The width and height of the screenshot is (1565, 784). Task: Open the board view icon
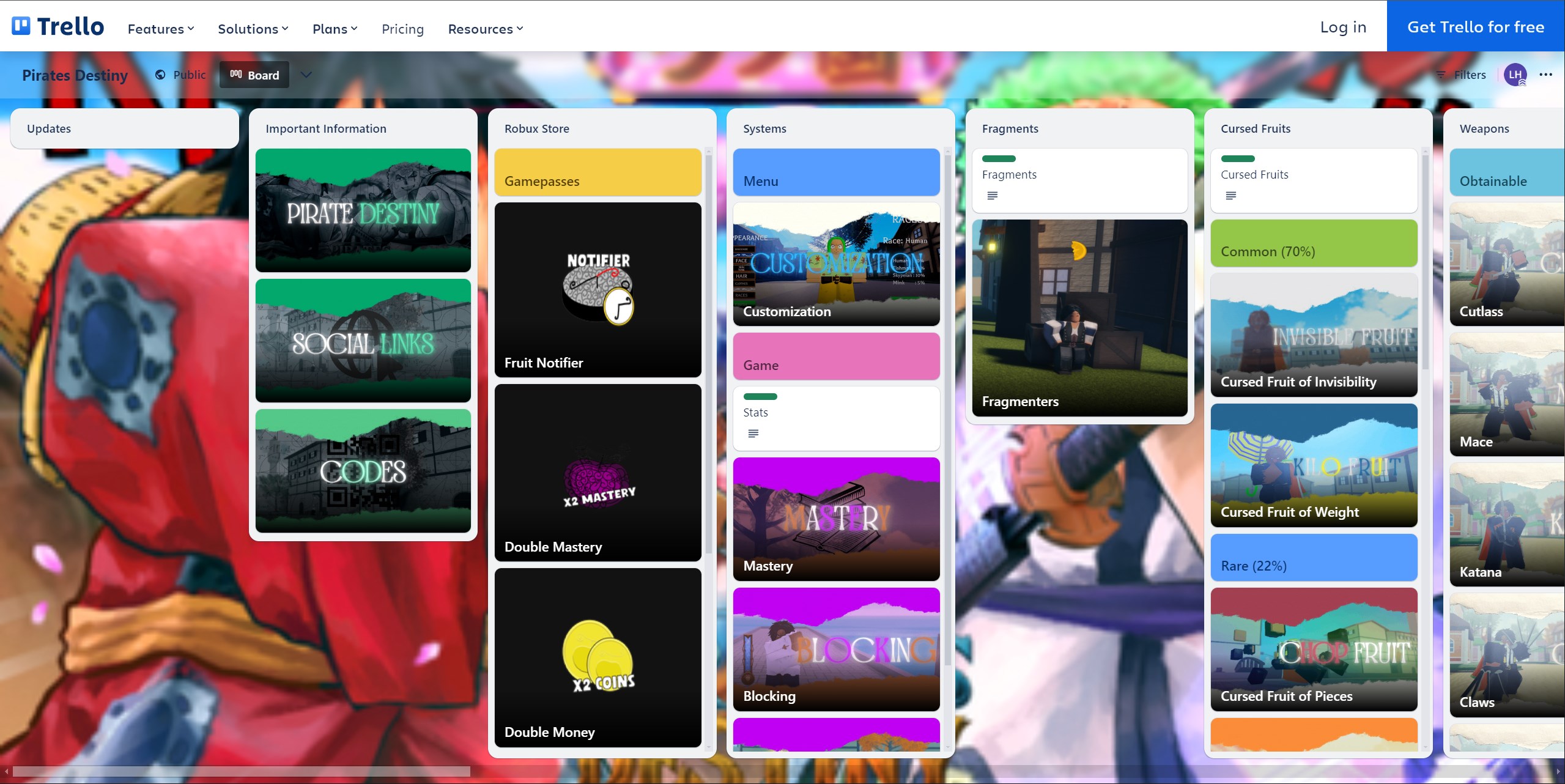point(235,75)
